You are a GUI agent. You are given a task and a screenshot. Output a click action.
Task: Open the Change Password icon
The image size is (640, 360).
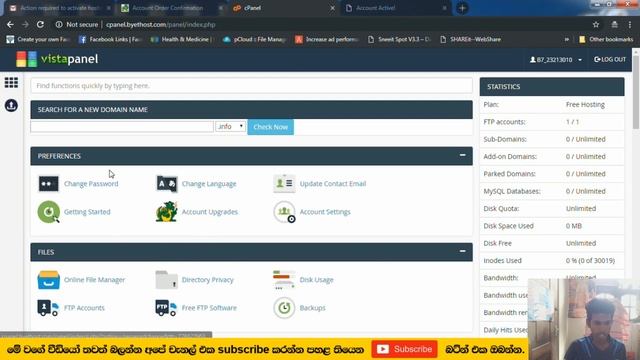tap(49, 184)
